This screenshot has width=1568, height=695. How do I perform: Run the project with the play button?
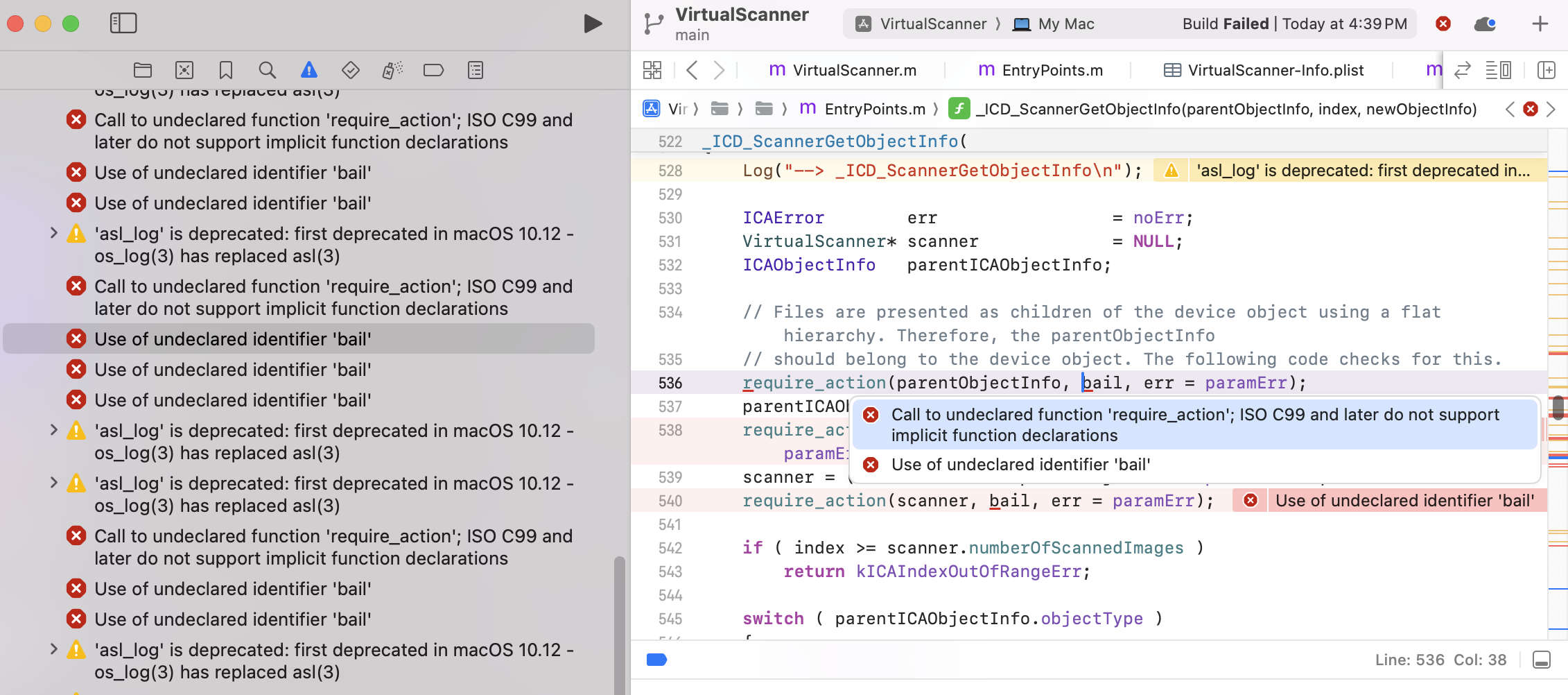[592, 24]
